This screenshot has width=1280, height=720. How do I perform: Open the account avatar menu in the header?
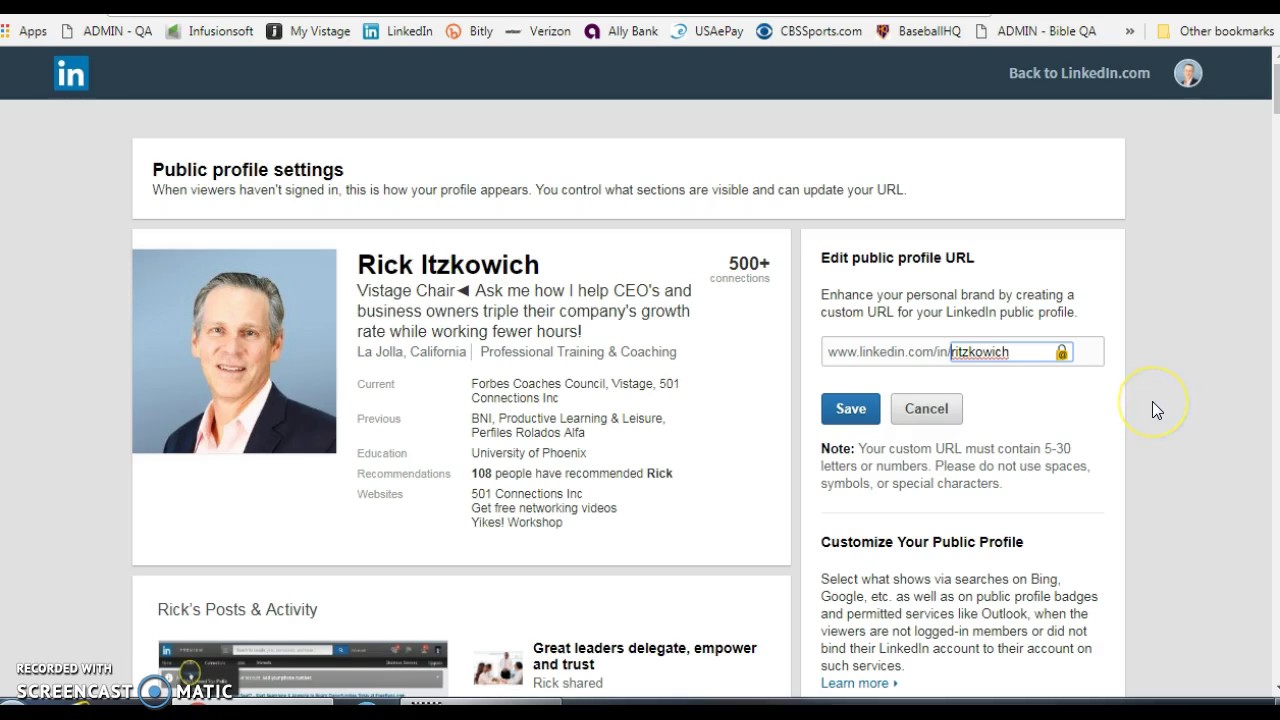(x=1188, y=73)
